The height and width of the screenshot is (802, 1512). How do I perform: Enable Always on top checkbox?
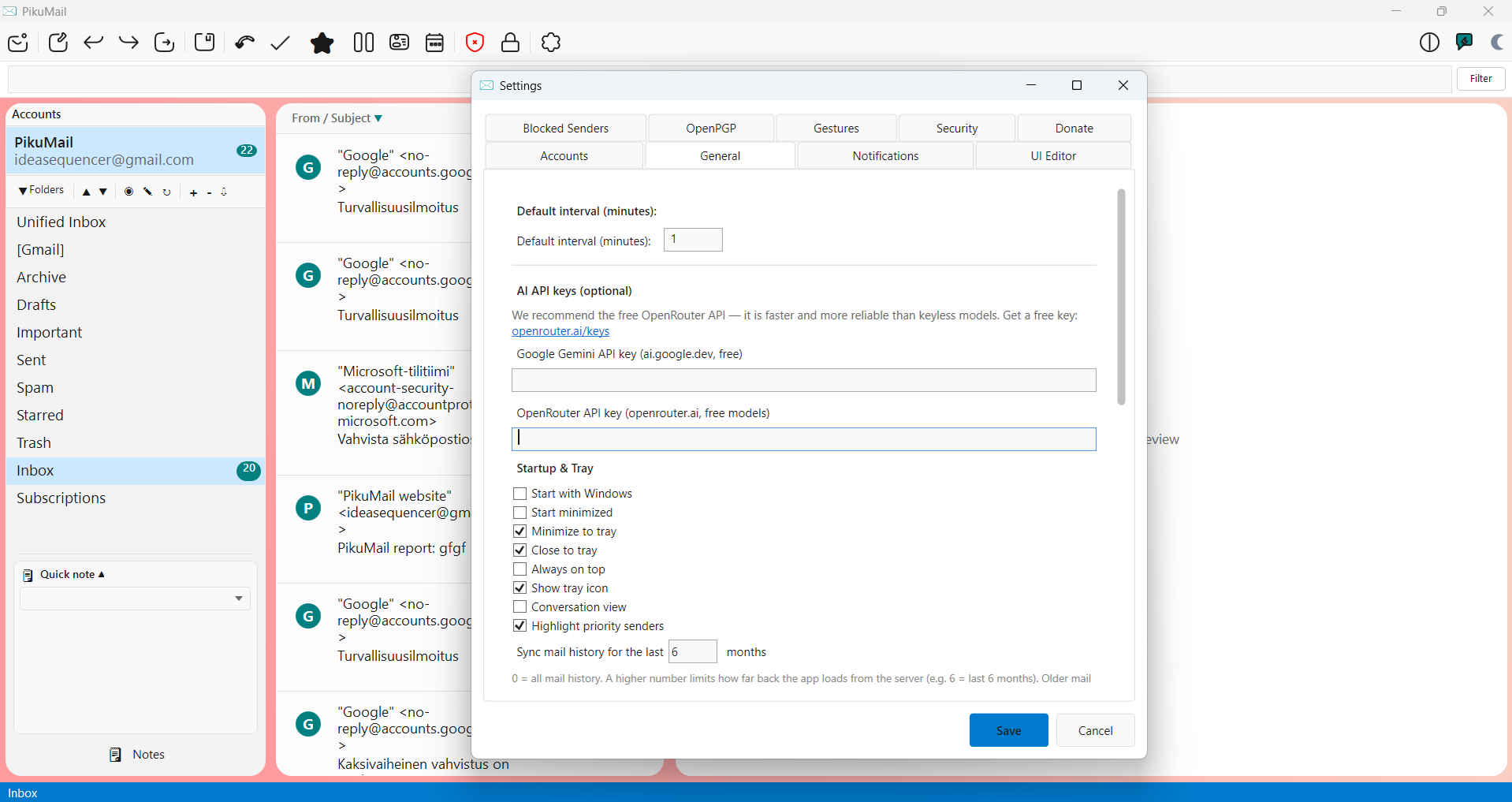tap(520, 569)
